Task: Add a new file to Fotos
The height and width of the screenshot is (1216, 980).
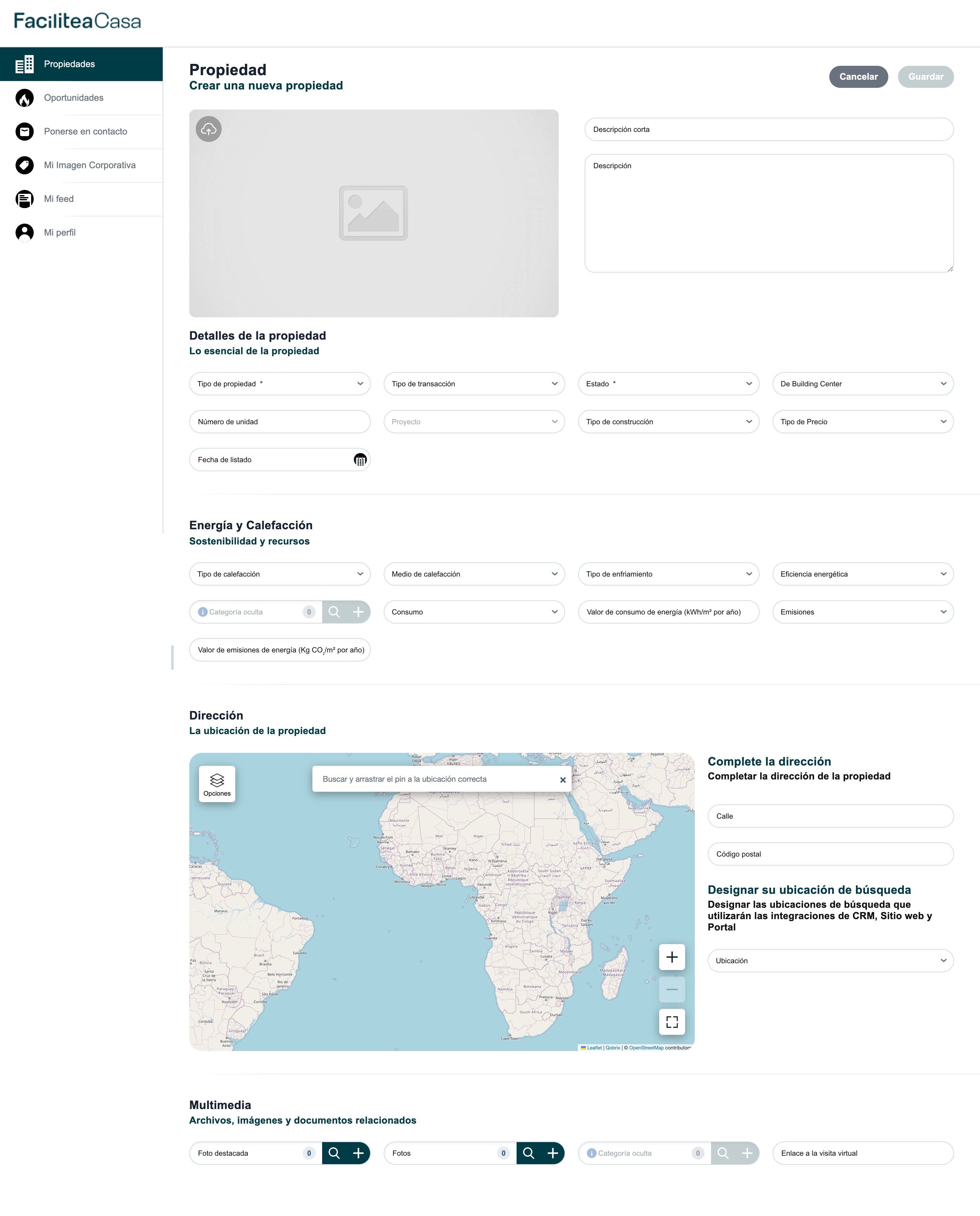Action: [552, 1153]
